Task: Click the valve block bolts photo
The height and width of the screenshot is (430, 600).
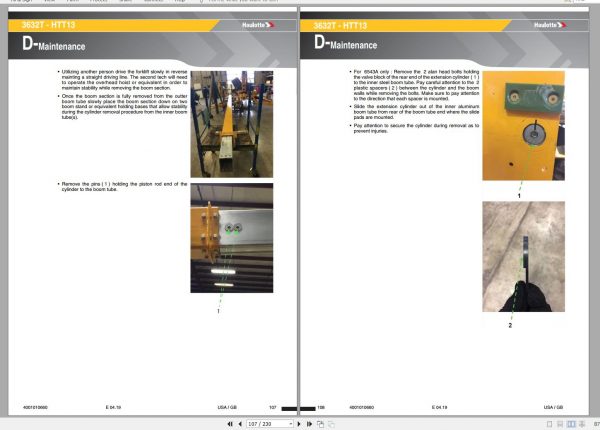Action: point(523,125)
